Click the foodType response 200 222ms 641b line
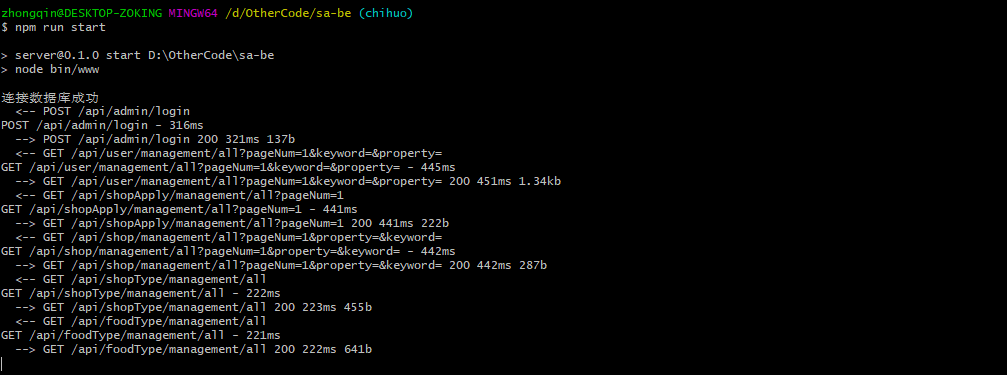This screenshot has height=375, width=1007. coord(193,349)
